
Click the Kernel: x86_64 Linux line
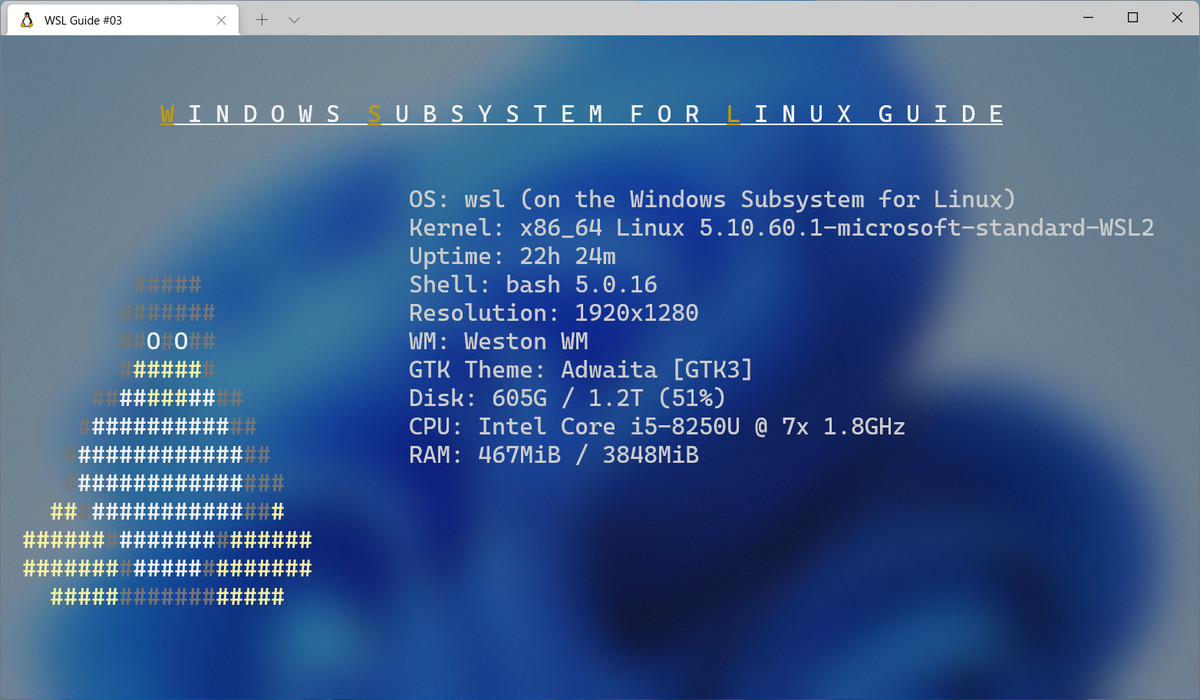point(782,228)
